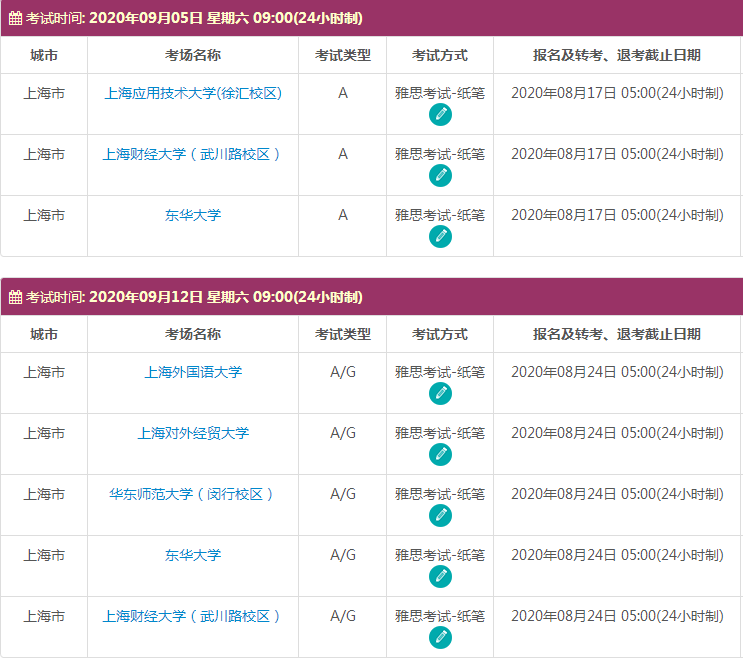Click calendar icon in 09月12日 header
This screenshot has width=743, height=659.
[15, 297]
